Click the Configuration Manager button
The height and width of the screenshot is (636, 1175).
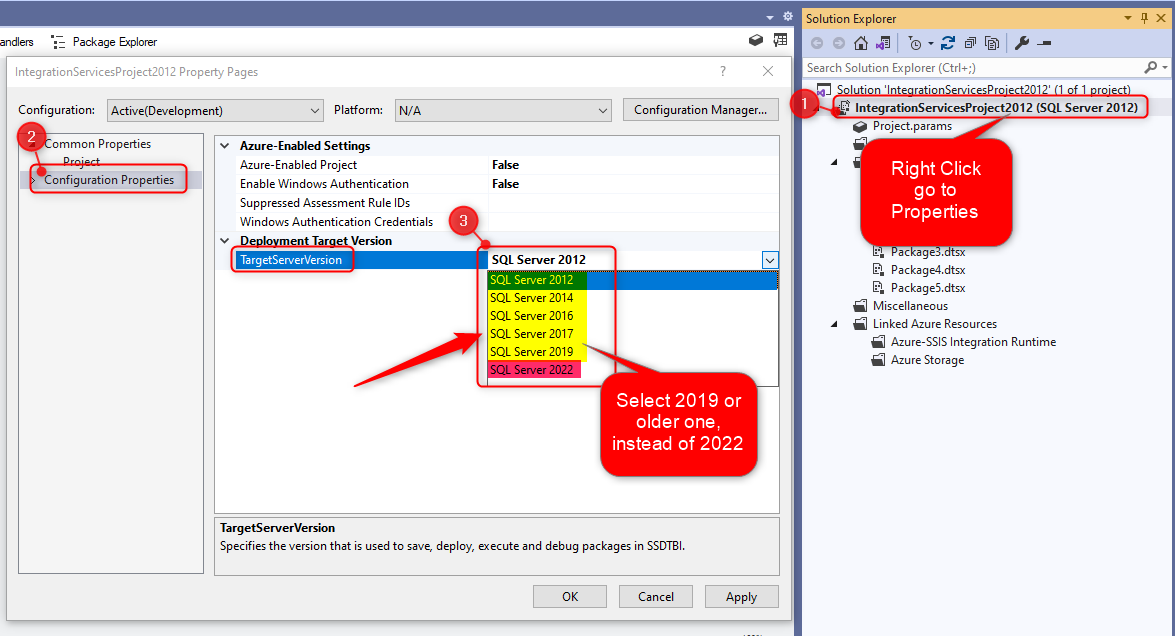pyautogui.click(x=701, y=110)
